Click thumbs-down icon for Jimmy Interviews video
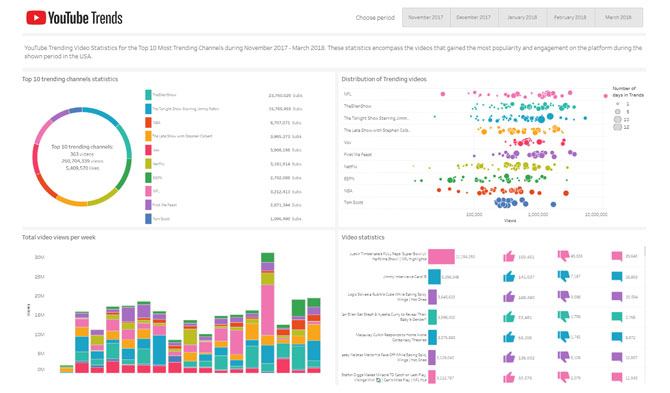Viewport: 670px width, 393px height. coord(564,276)
